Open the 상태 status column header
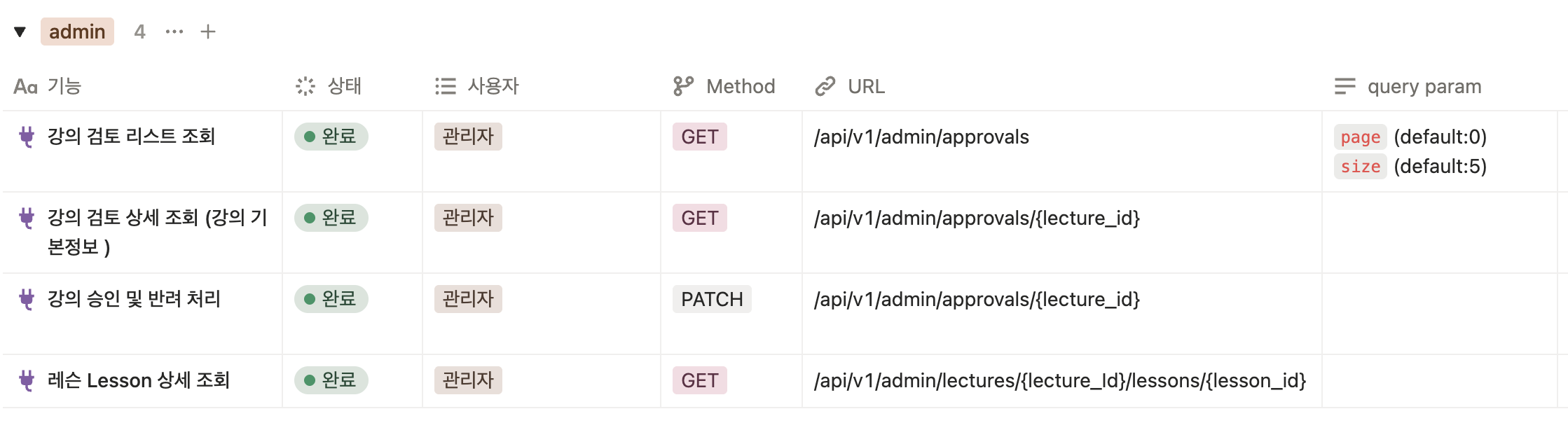 pyautogui.click(x=344, y=86)
